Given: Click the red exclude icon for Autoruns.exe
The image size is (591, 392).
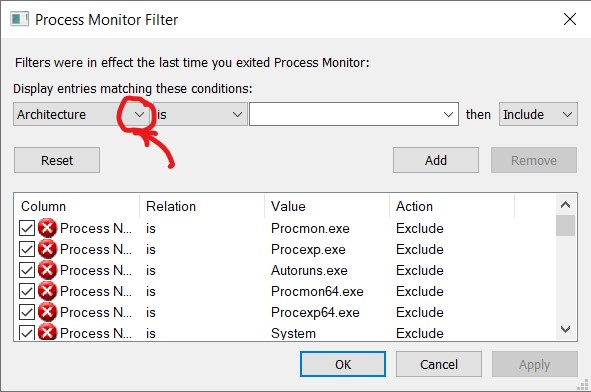Looking at the screenshot, I should click(x=47, y=270).
